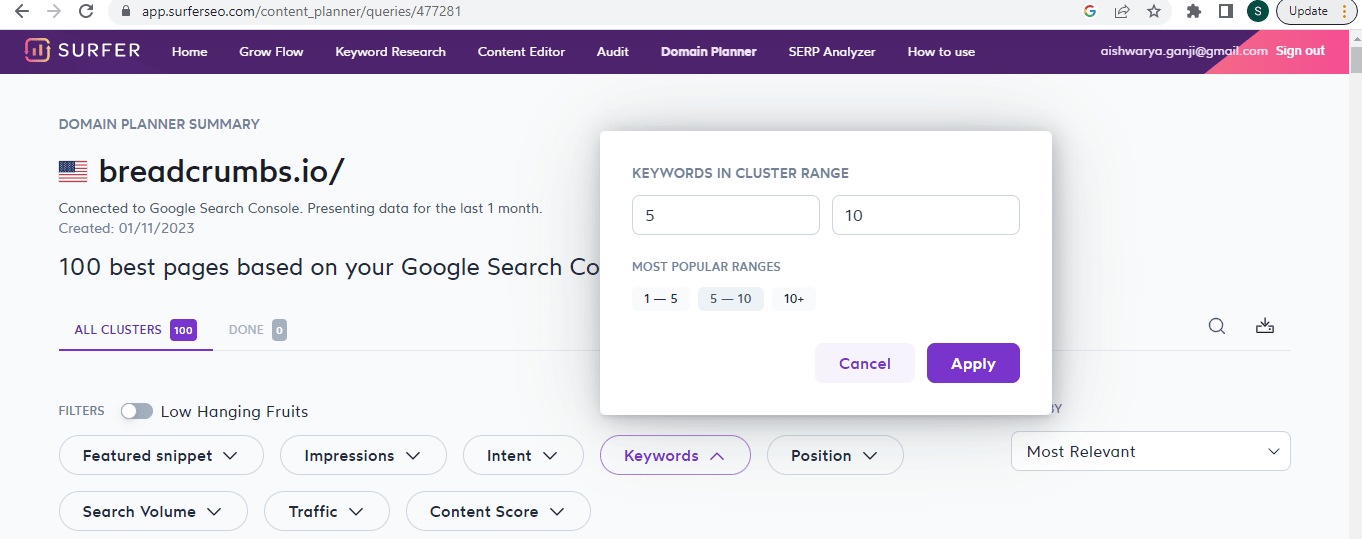The height and width of the screenshot is (539, 1362).
Task: Click the share page icon
Action: [x=1122, y=12]
